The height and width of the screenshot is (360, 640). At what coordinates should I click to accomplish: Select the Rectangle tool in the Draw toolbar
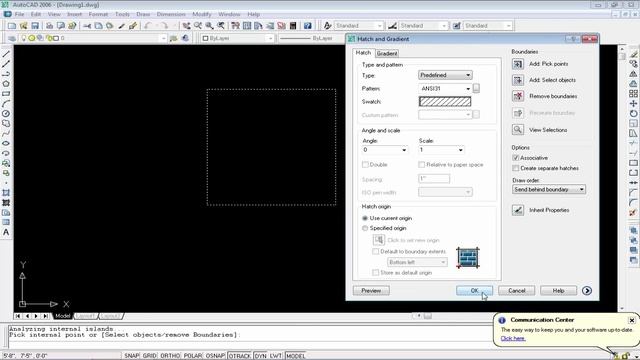6,93
